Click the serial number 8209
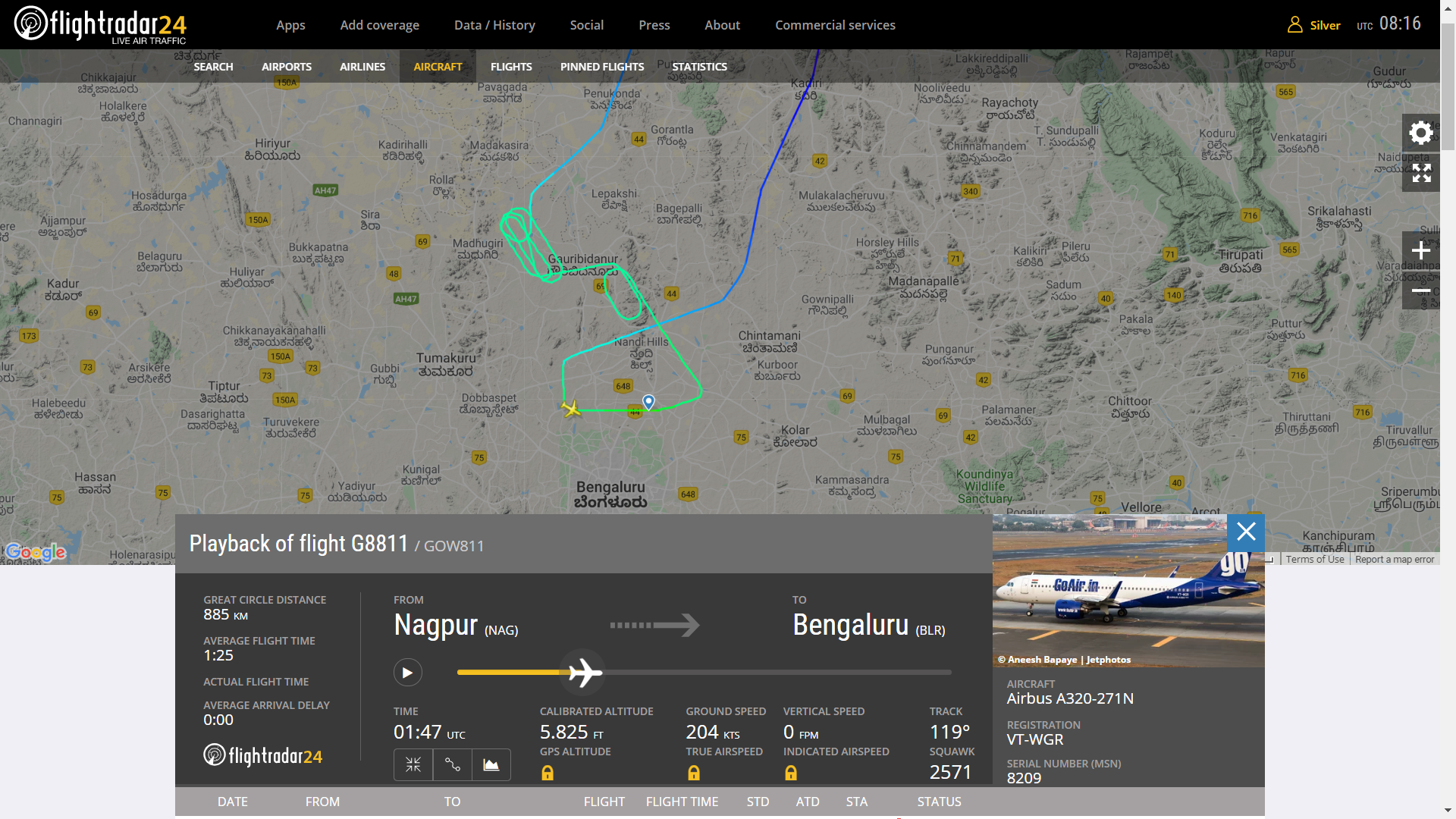The width and height of the screenshot is (1456, 819). point(1024,778)
